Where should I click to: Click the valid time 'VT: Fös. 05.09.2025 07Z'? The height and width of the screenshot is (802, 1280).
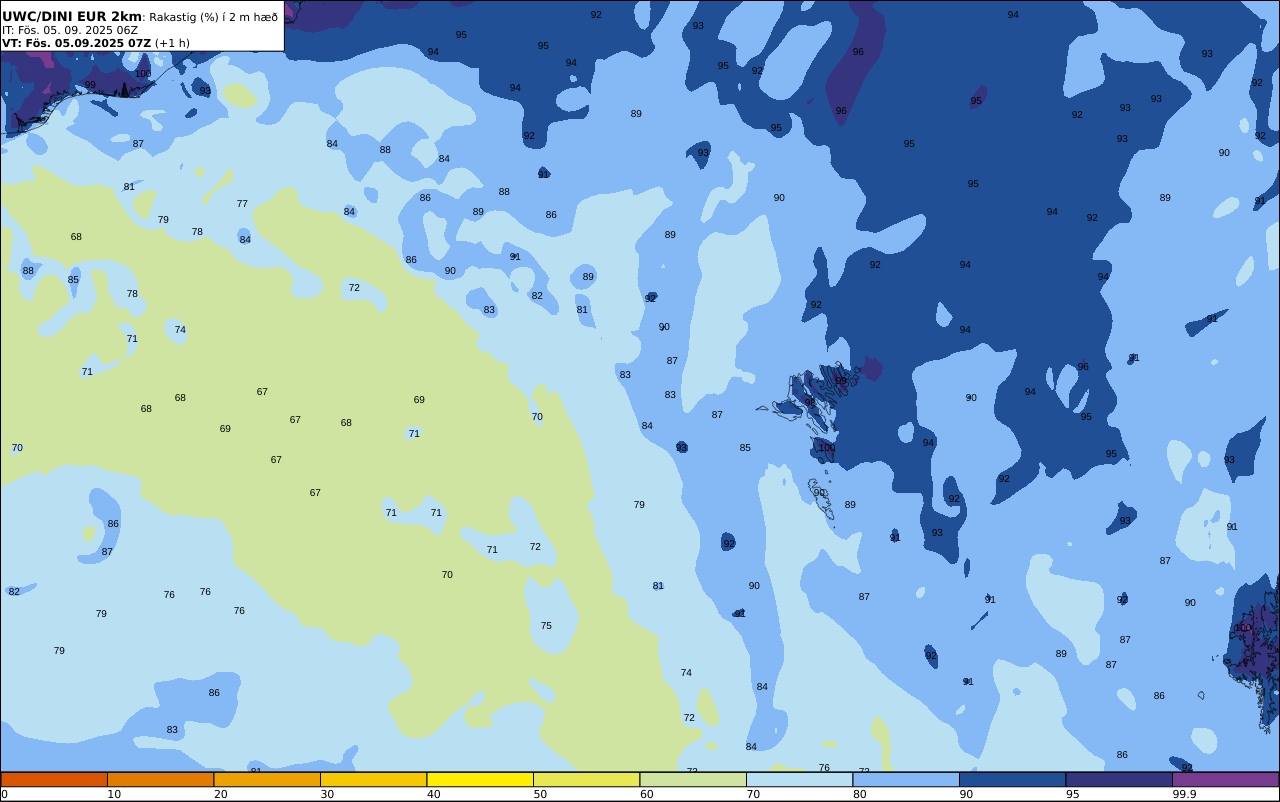[76, 43]
